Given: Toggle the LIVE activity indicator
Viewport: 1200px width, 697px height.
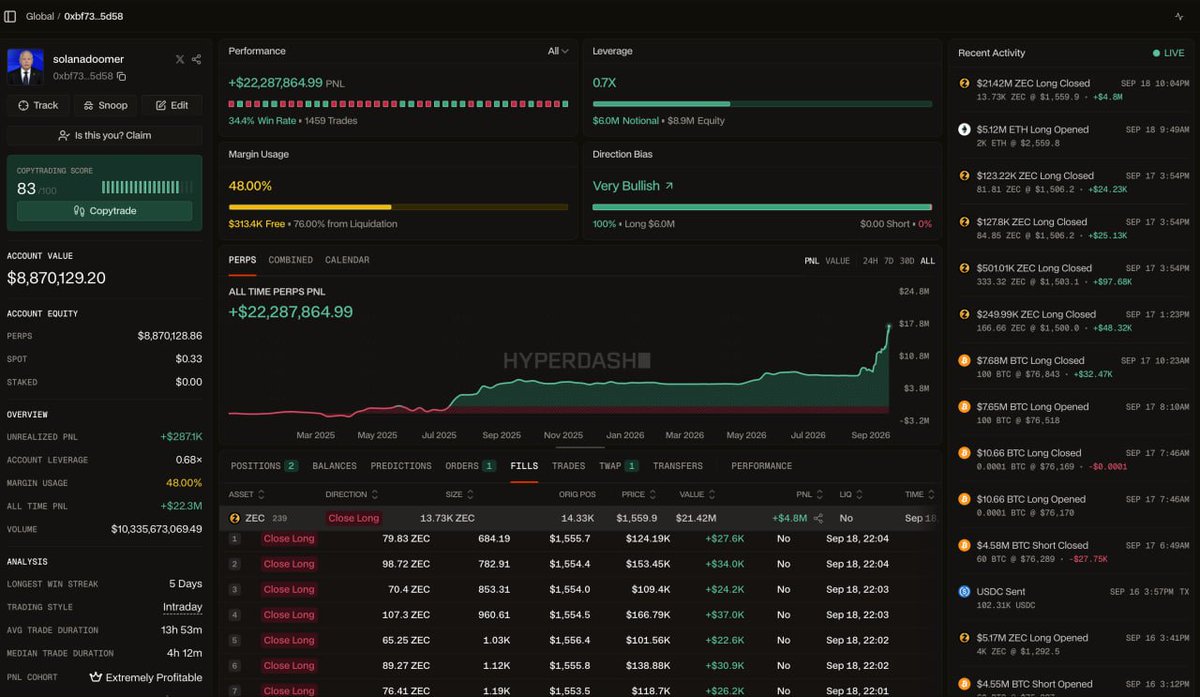Looking at the screenshot, I should coord(1168,53).
